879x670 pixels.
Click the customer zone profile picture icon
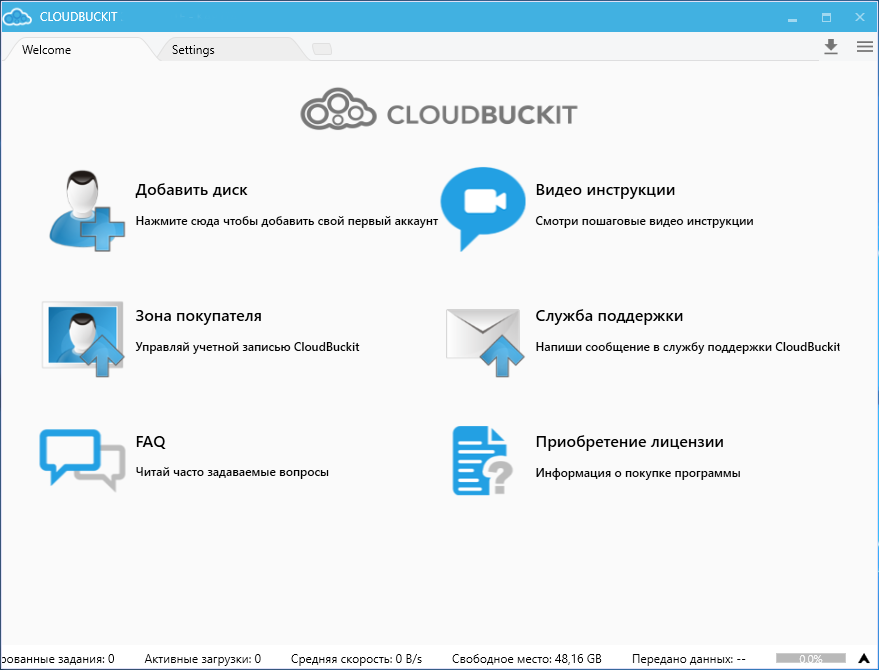pyautogui.click(x=83, y=339)
